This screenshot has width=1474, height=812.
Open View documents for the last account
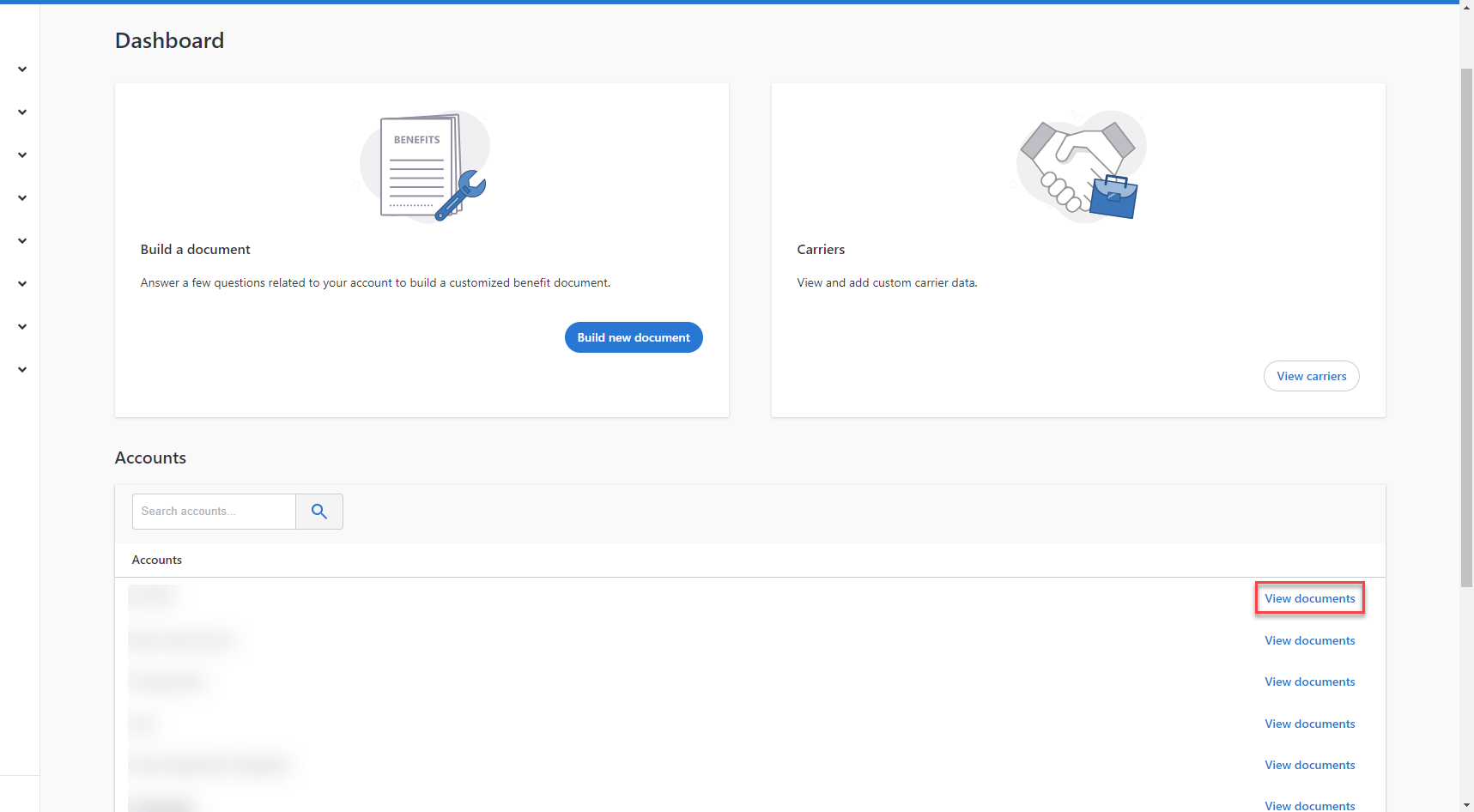tap(1309, 805)
